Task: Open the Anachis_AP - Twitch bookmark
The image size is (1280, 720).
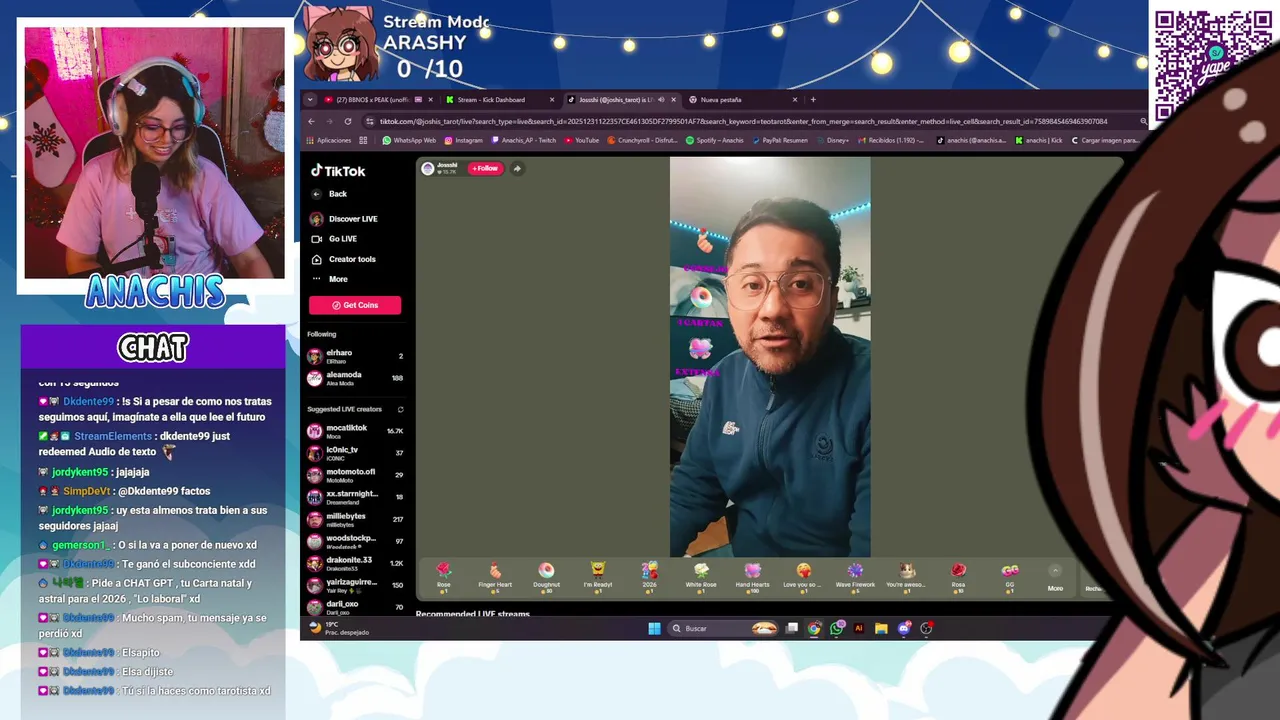Action: (x=523, y=140)
